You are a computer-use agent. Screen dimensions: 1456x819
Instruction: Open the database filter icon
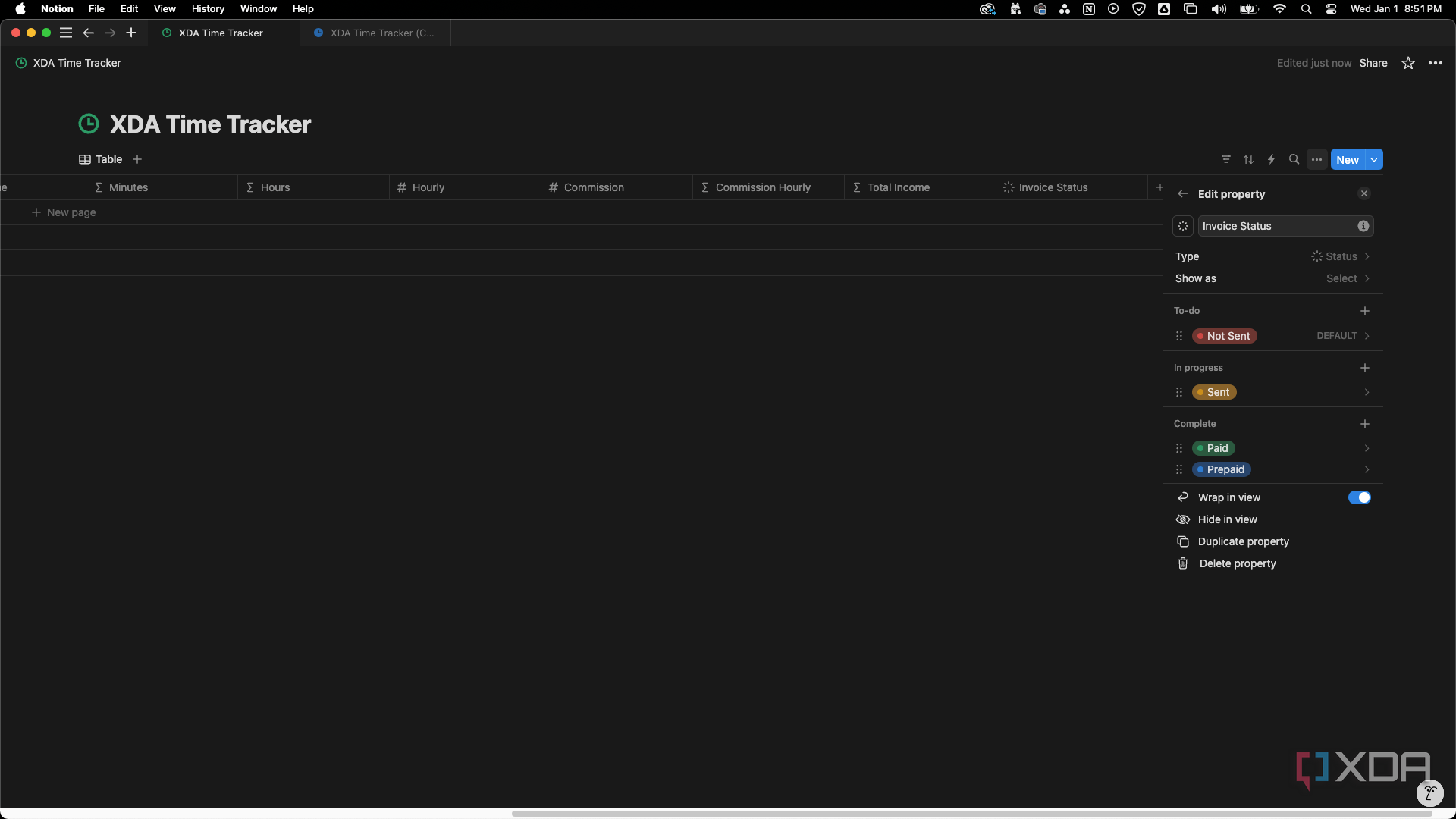click(1226, 159)
